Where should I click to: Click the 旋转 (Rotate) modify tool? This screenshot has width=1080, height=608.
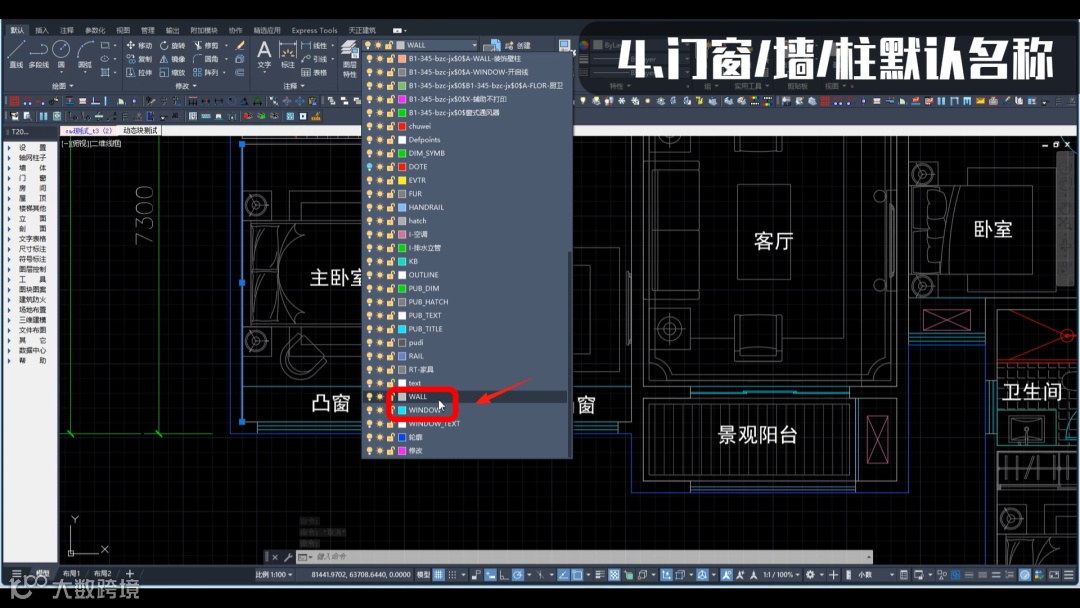pyautogui.click(x=172, y=45)
